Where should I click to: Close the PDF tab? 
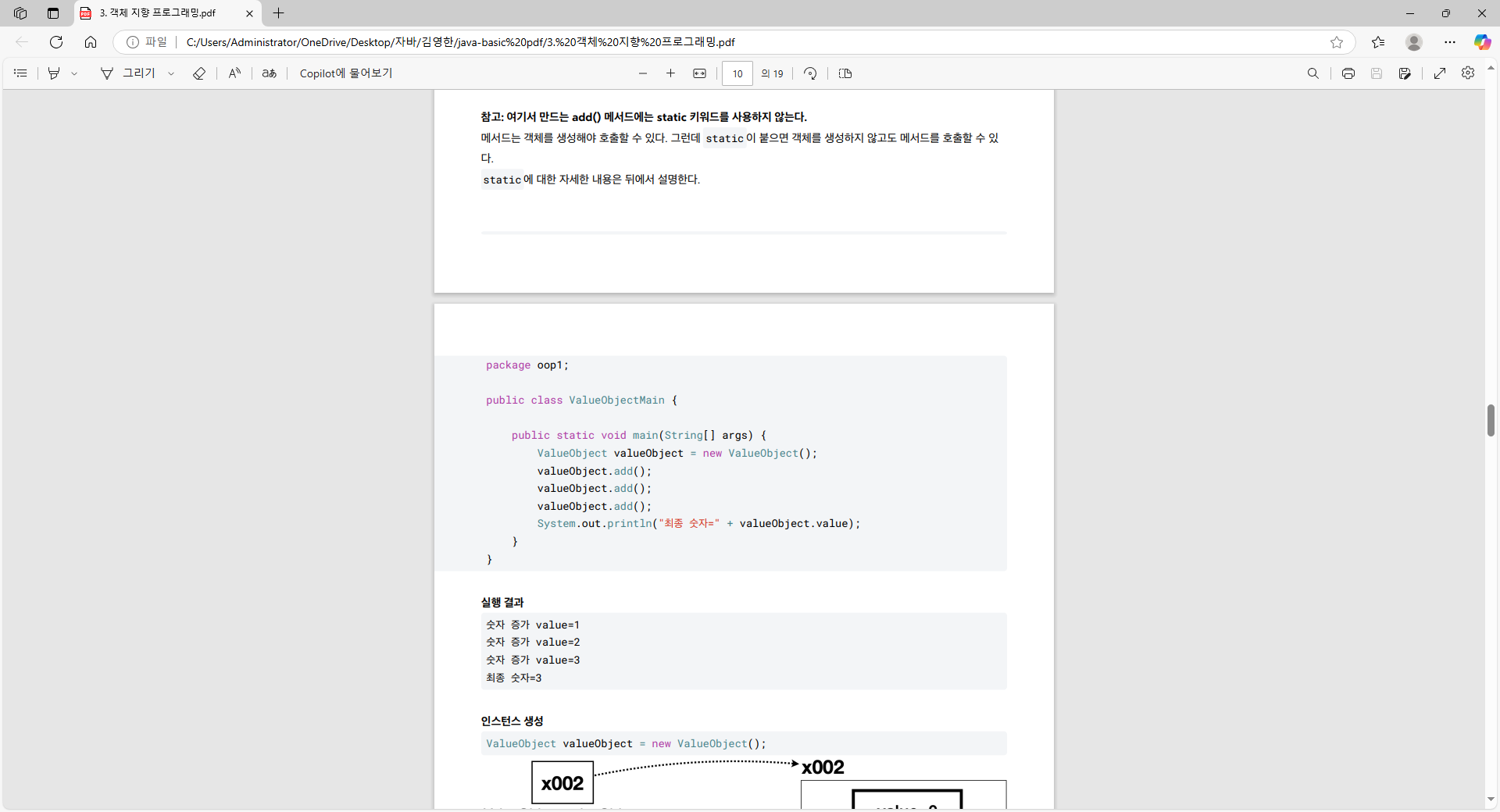click(249, 13)
